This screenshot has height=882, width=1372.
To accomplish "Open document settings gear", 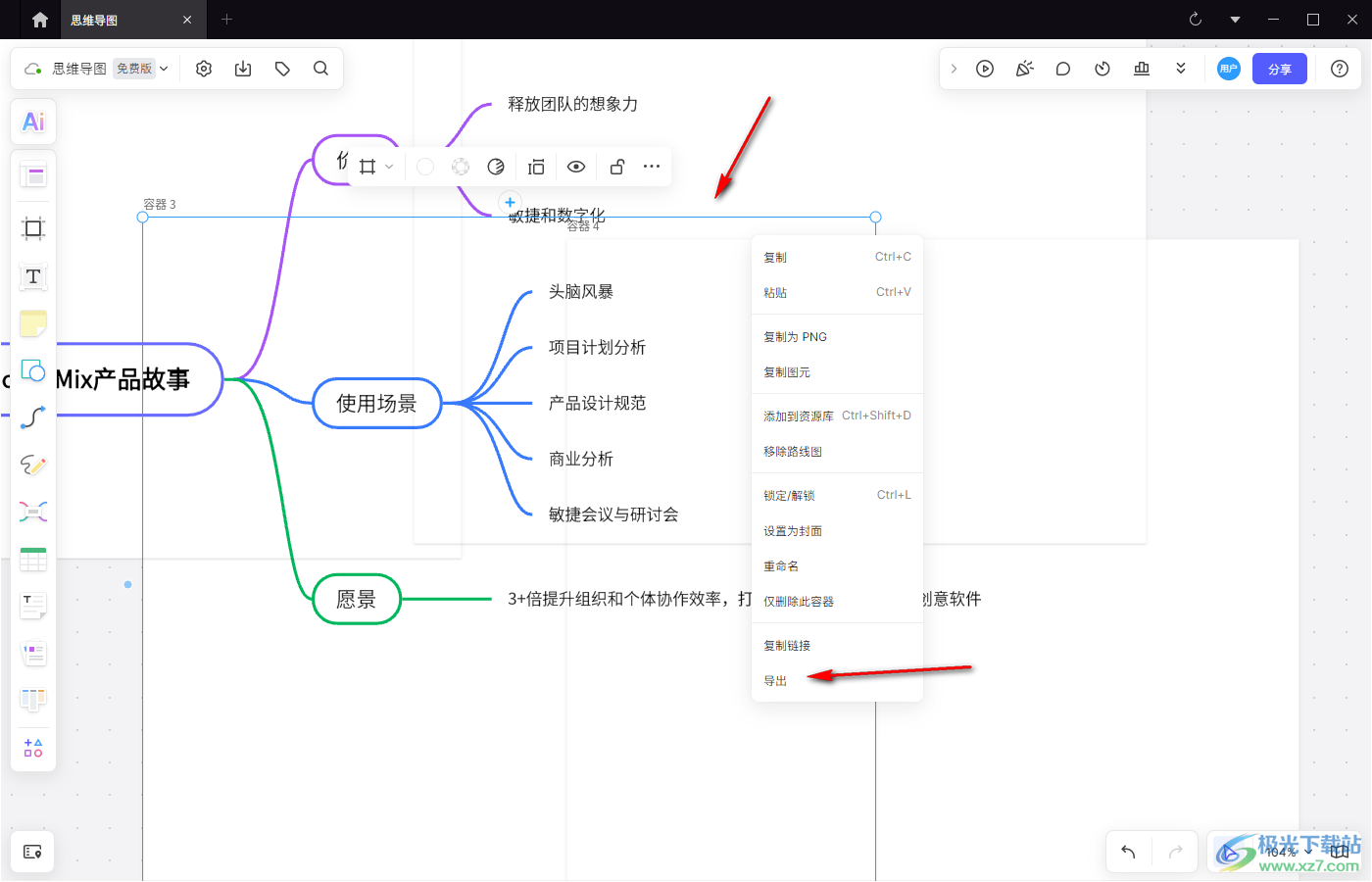I will (204, 69).
